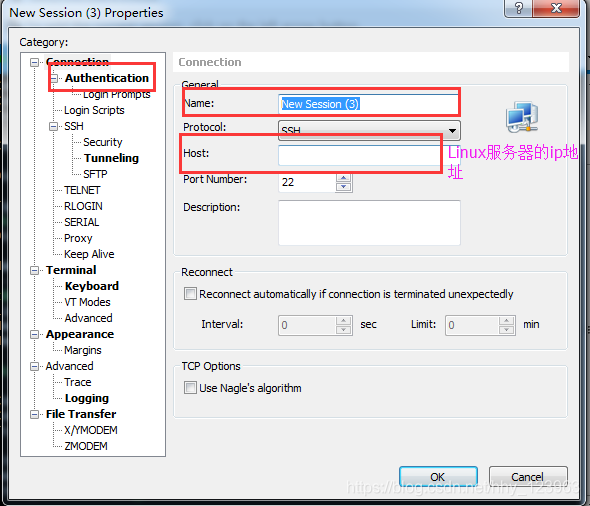Dismiss dialog with Cancel button

click(x=528, y=477)
